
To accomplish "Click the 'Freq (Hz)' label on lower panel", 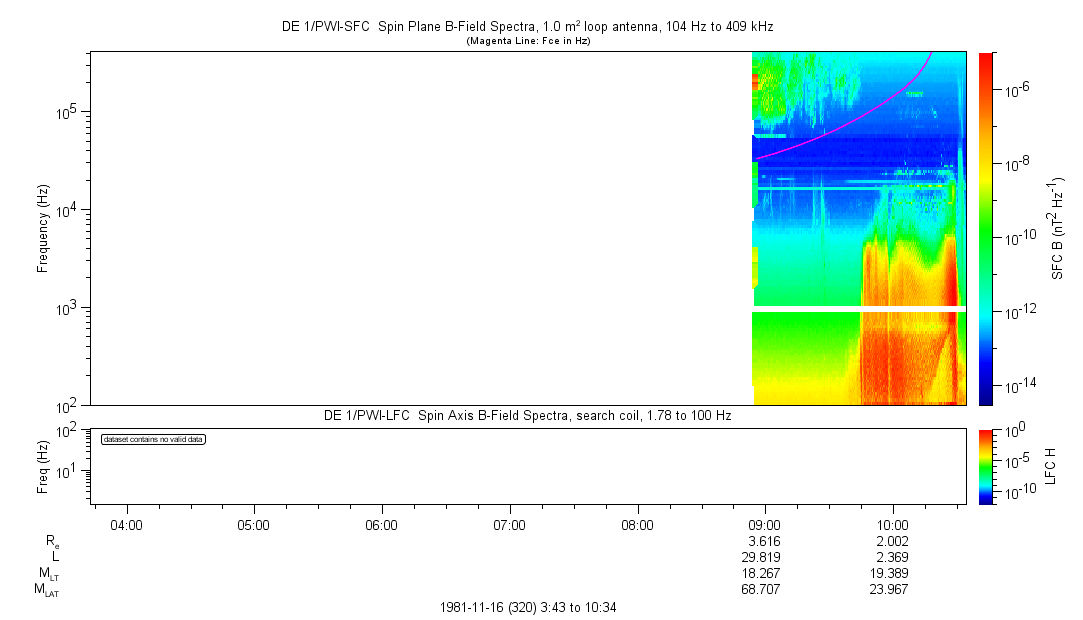I will point(43,465).
